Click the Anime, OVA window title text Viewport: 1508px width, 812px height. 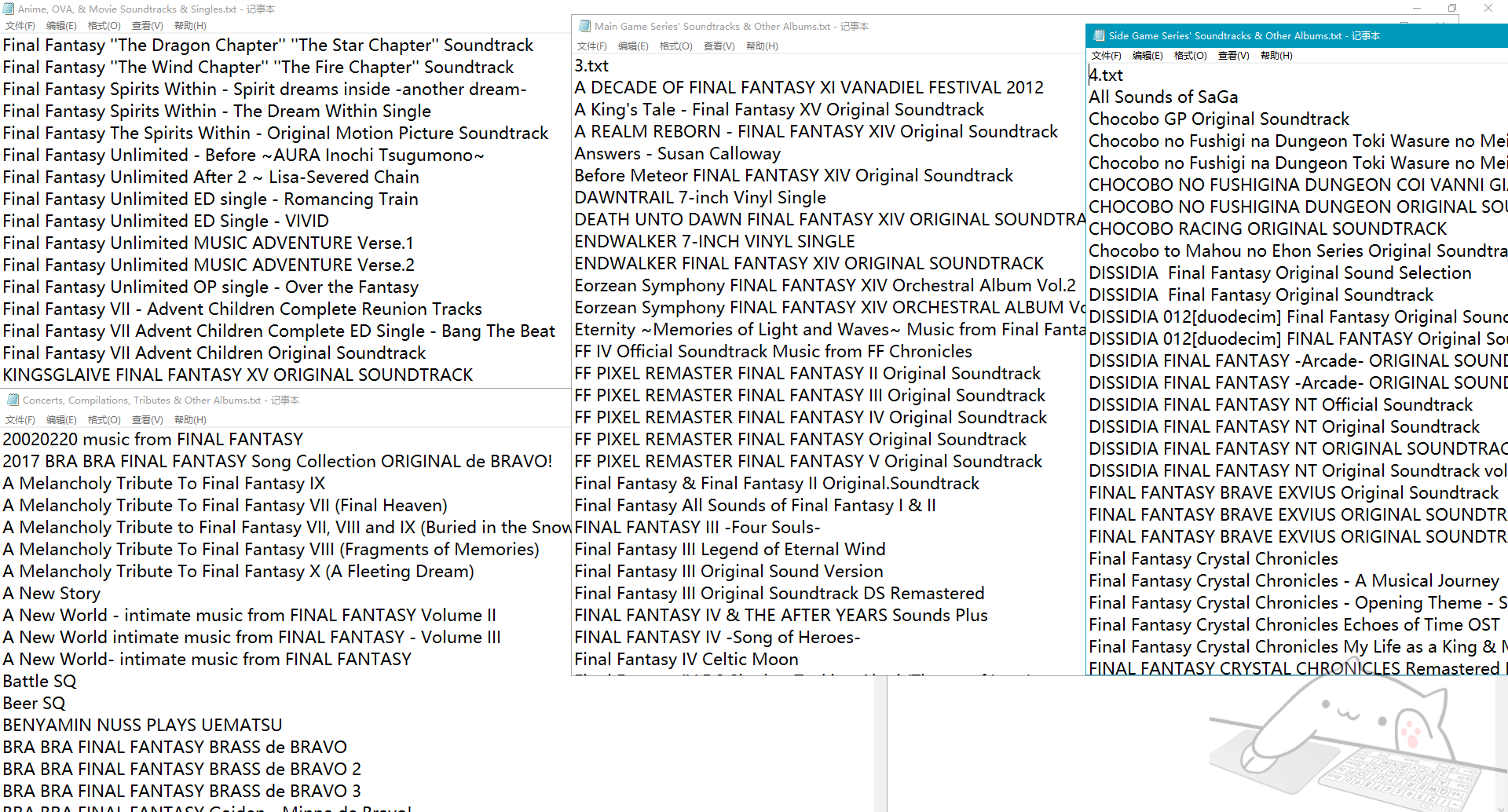[x=147, y=9]
